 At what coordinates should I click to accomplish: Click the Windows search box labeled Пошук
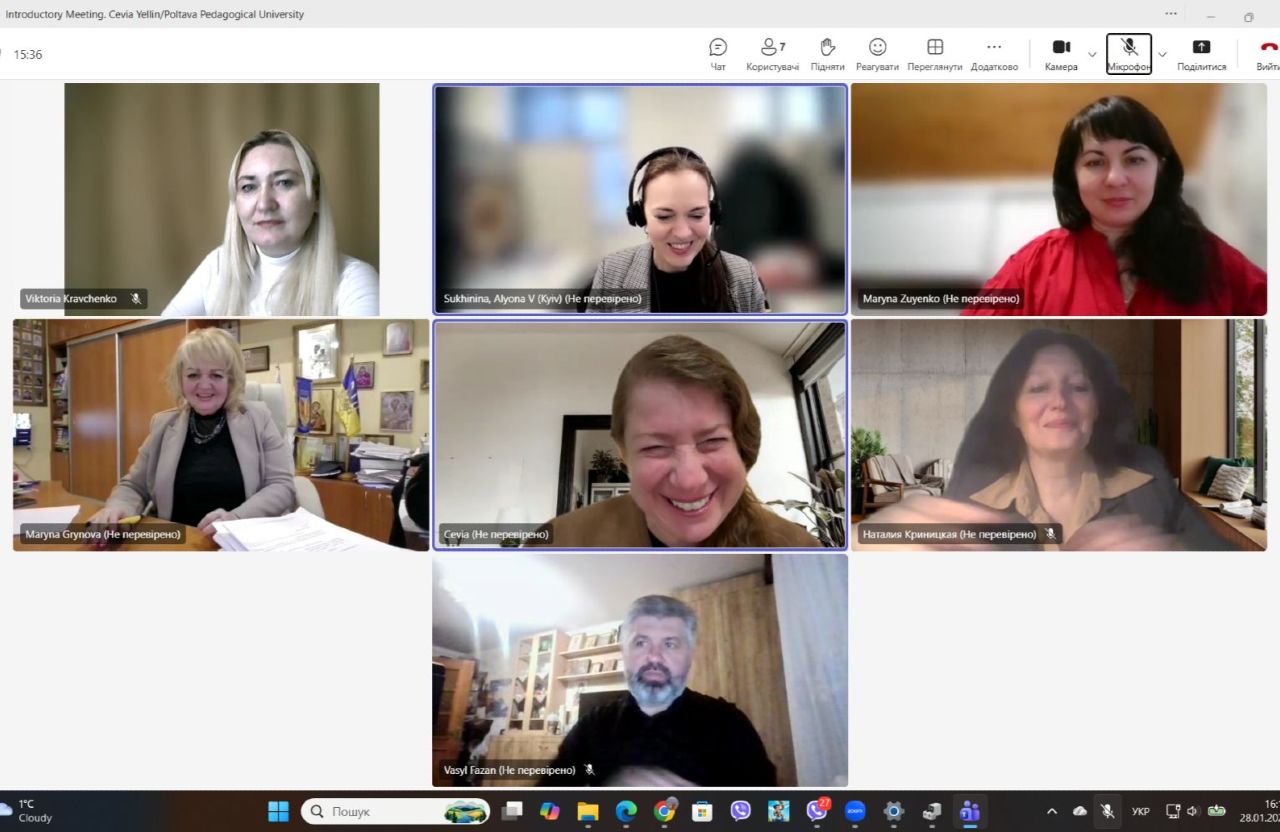tap(395, 811)
